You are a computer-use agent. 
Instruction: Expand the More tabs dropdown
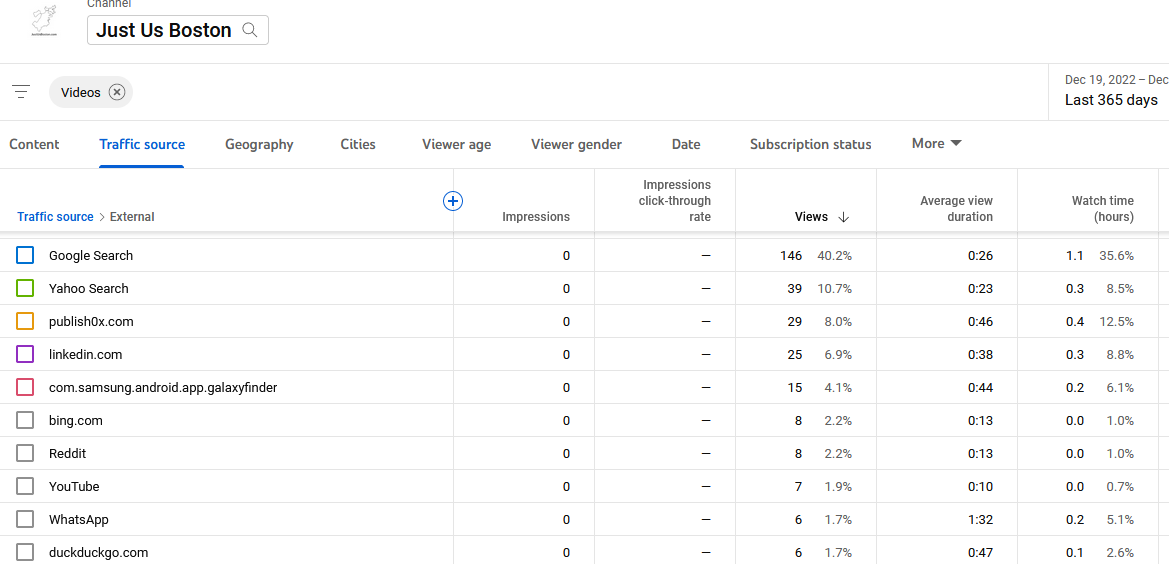936,143
